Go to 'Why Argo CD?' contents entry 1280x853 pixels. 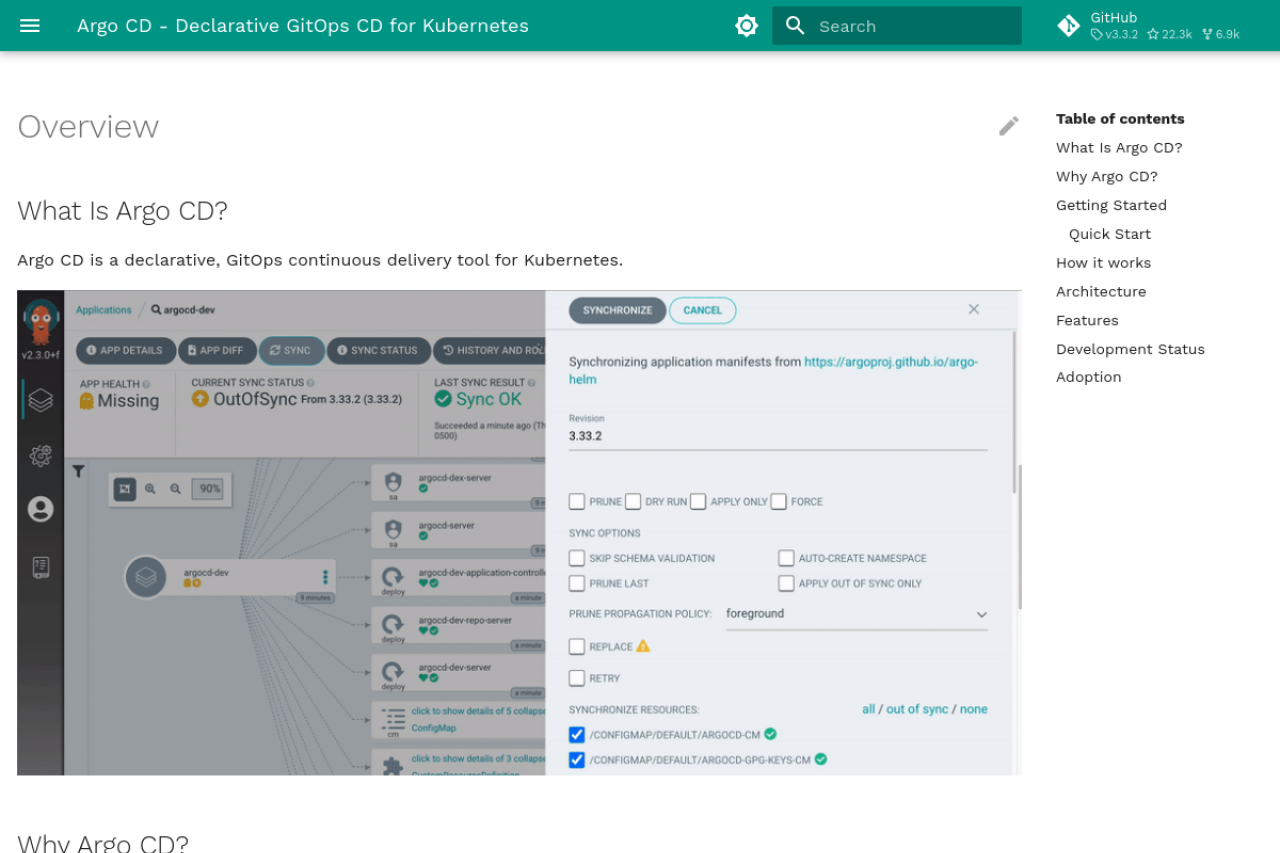(x=1107, y=177)
